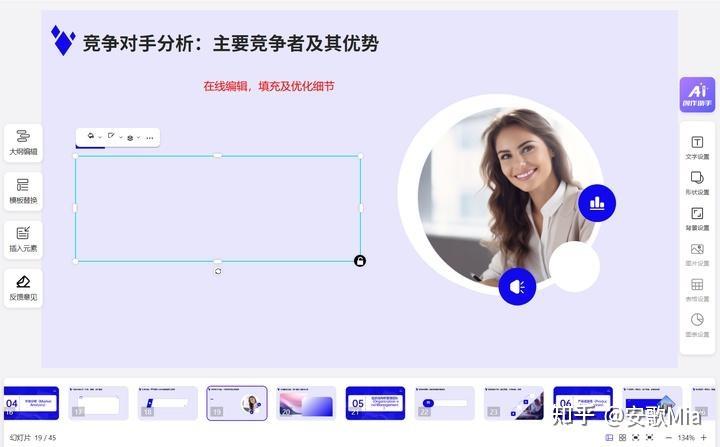Open the 模板替换 template replace tool
Image resolution: width=720 pixels, height=447 pixels.
coord(23,192)
